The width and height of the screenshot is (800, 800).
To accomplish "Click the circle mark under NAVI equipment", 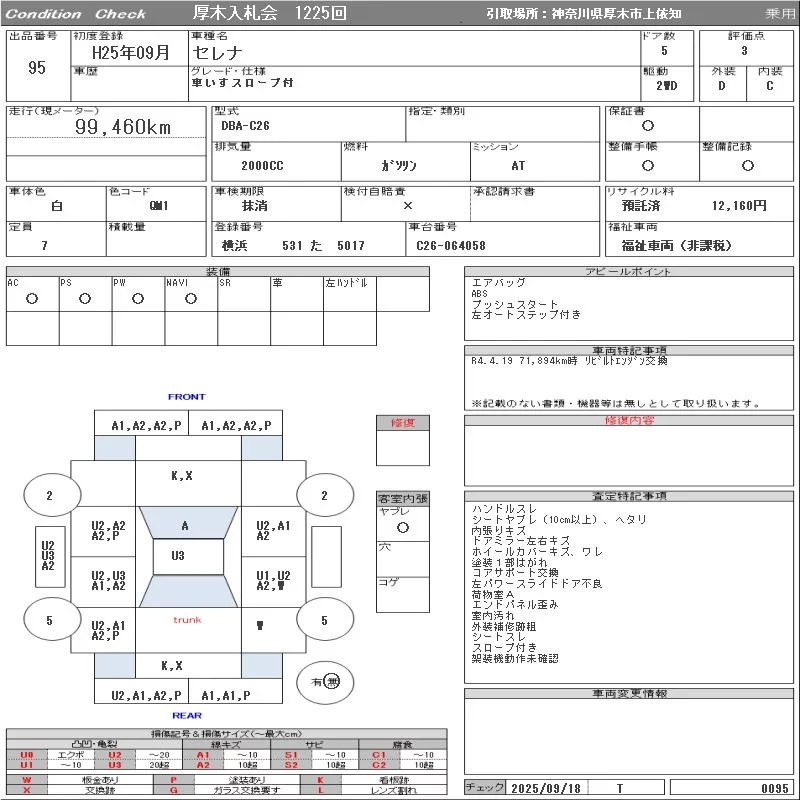I will tap(190, 299).
